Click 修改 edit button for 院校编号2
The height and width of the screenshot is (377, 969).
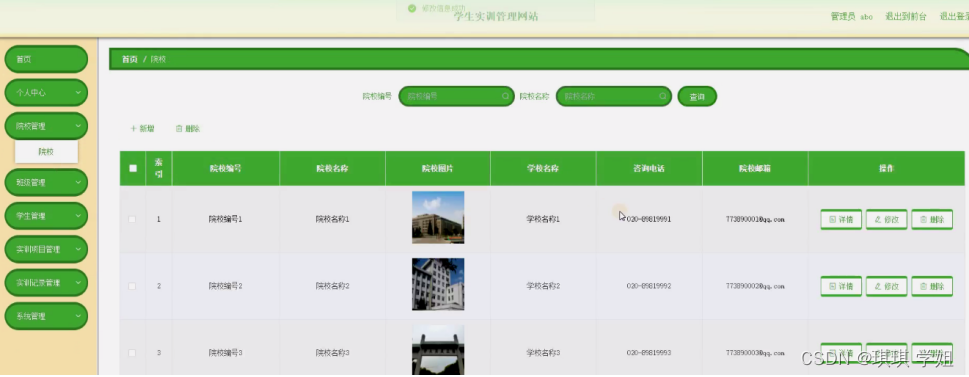pos(886,286)
